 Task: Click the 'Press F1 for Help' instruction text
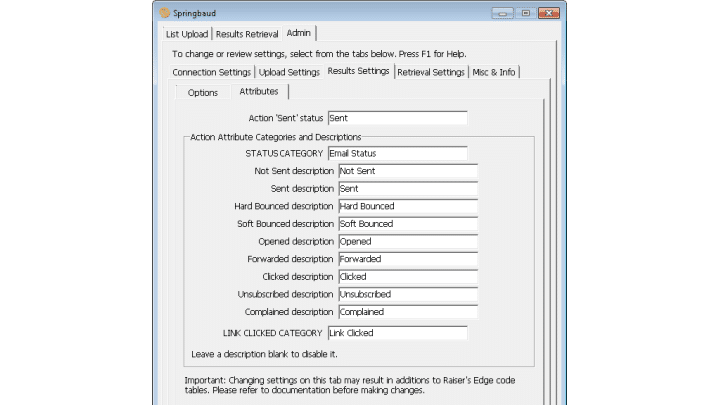pyautogui.click(x=433, y=54)
